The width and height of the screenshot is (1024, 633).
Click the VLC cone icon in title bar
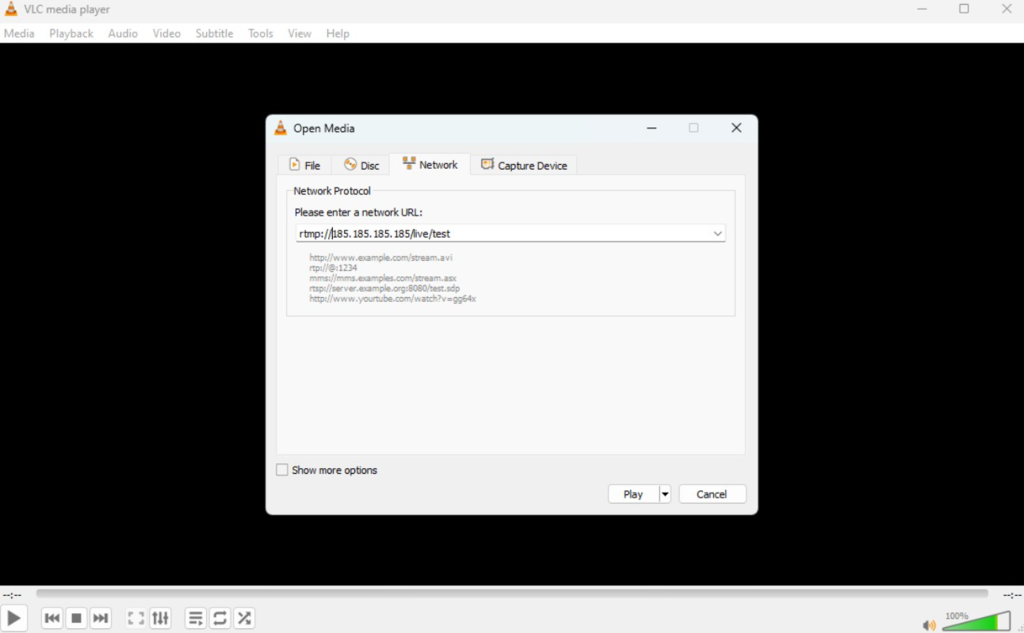(9, 8)
